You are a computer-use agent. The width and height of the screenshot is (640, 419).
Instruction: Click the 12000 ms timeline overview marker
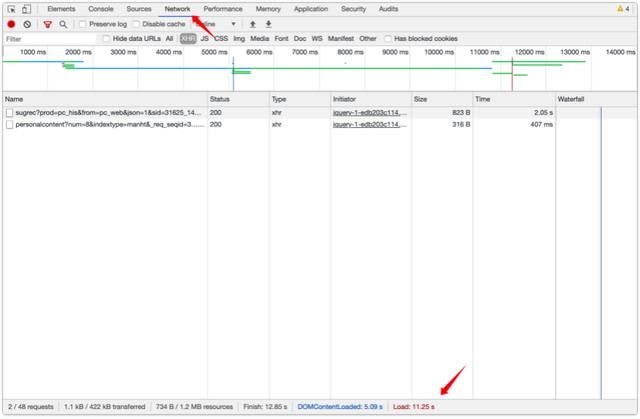529,52
